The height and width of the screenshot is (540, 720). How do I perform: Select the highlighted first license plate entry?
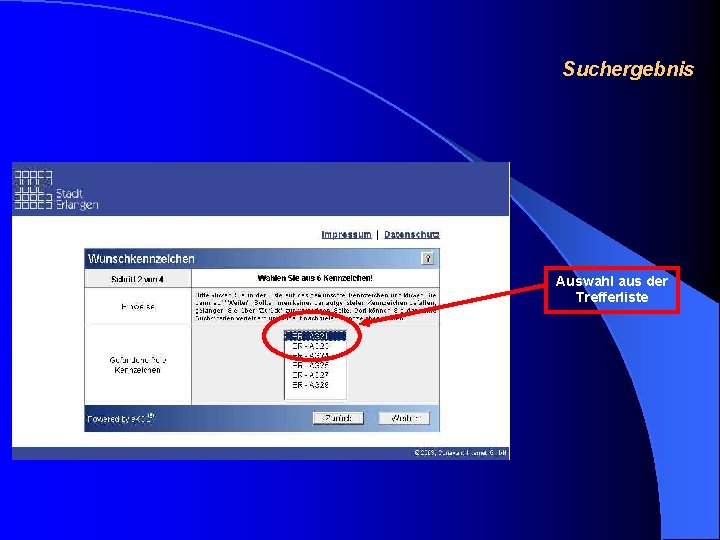(x=315, y=336)
